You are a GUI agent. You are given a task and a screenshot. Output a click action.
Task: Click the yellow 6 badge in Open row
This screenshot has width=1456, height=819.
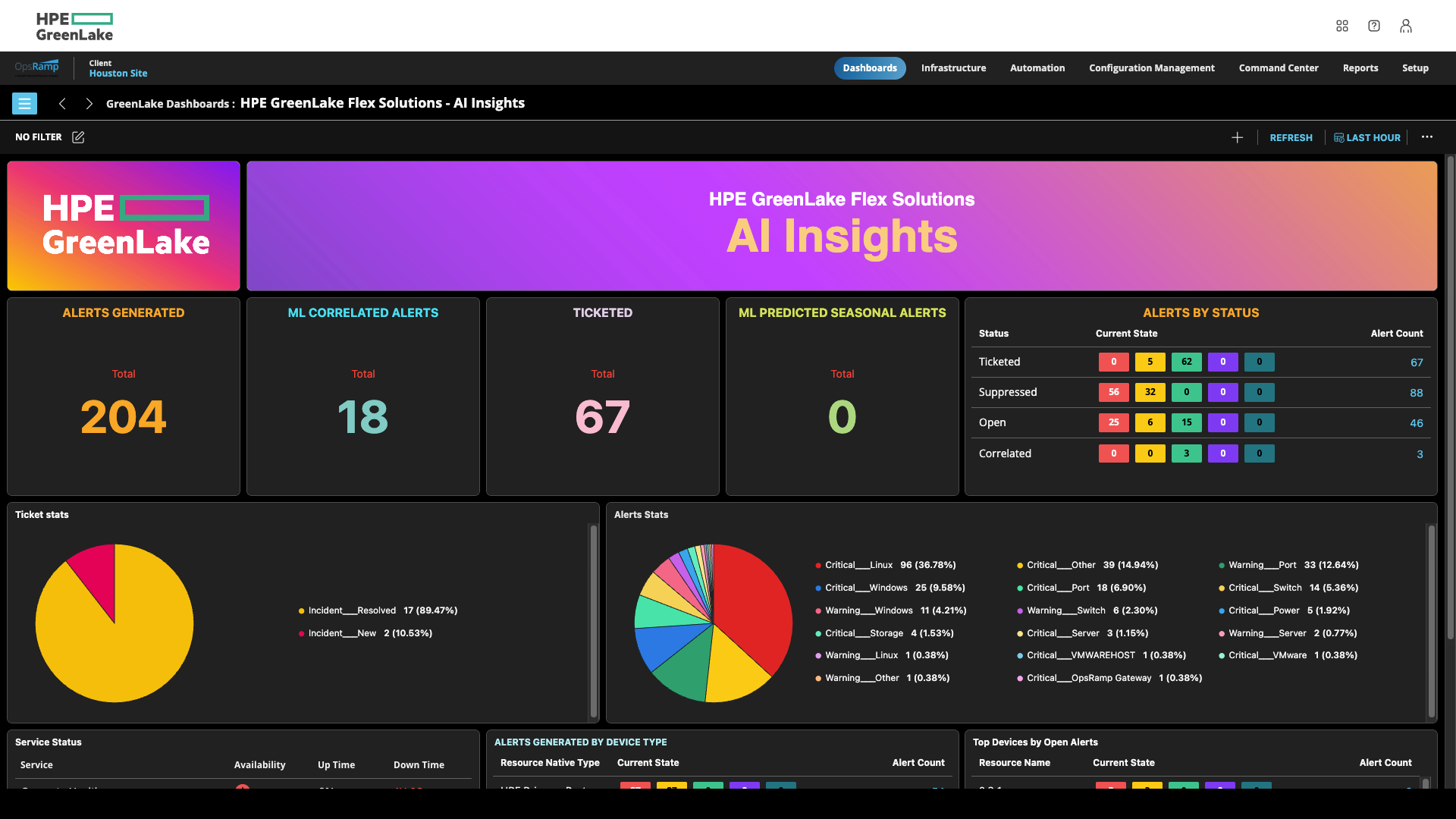tap(1150, 422)
